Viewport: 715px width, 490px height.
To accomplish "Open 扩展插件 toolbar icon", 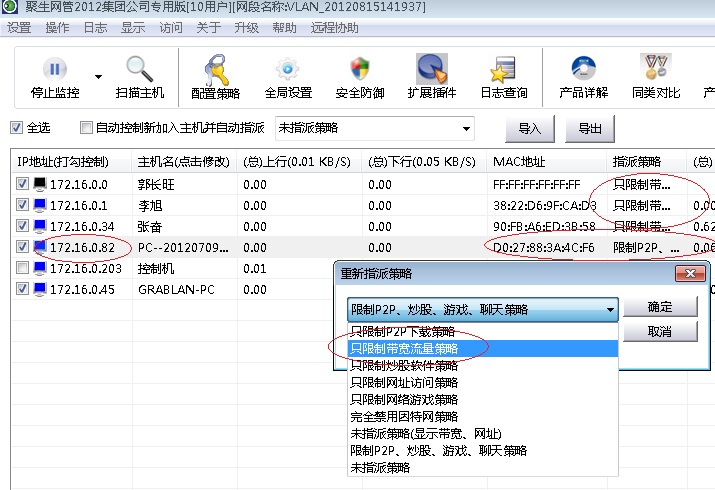I will [431, 70].
